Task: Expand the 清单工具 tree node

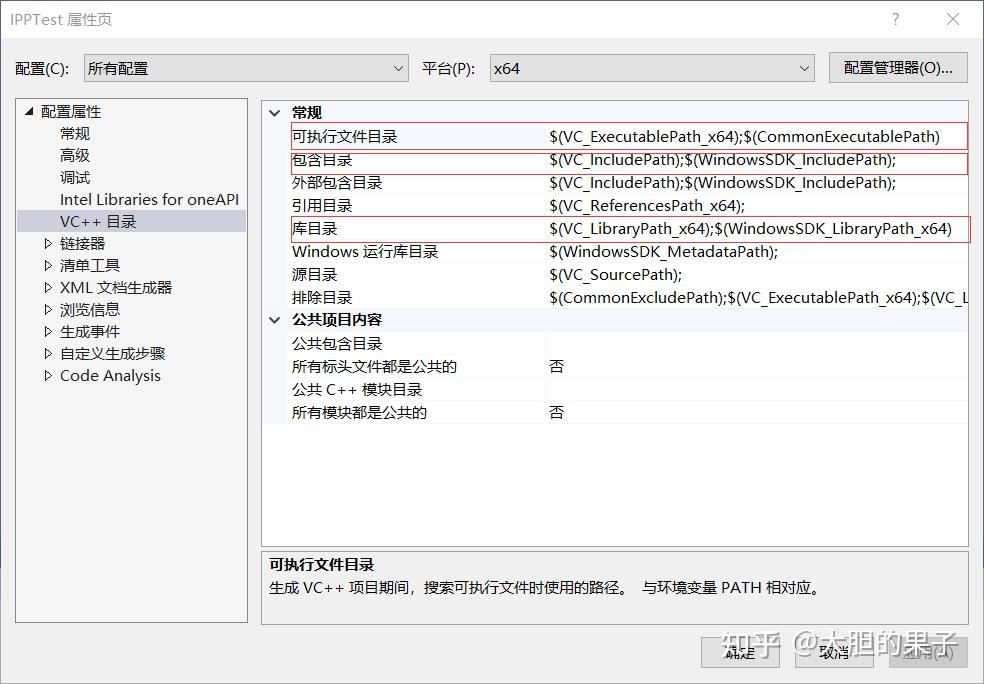Action: 46,265
